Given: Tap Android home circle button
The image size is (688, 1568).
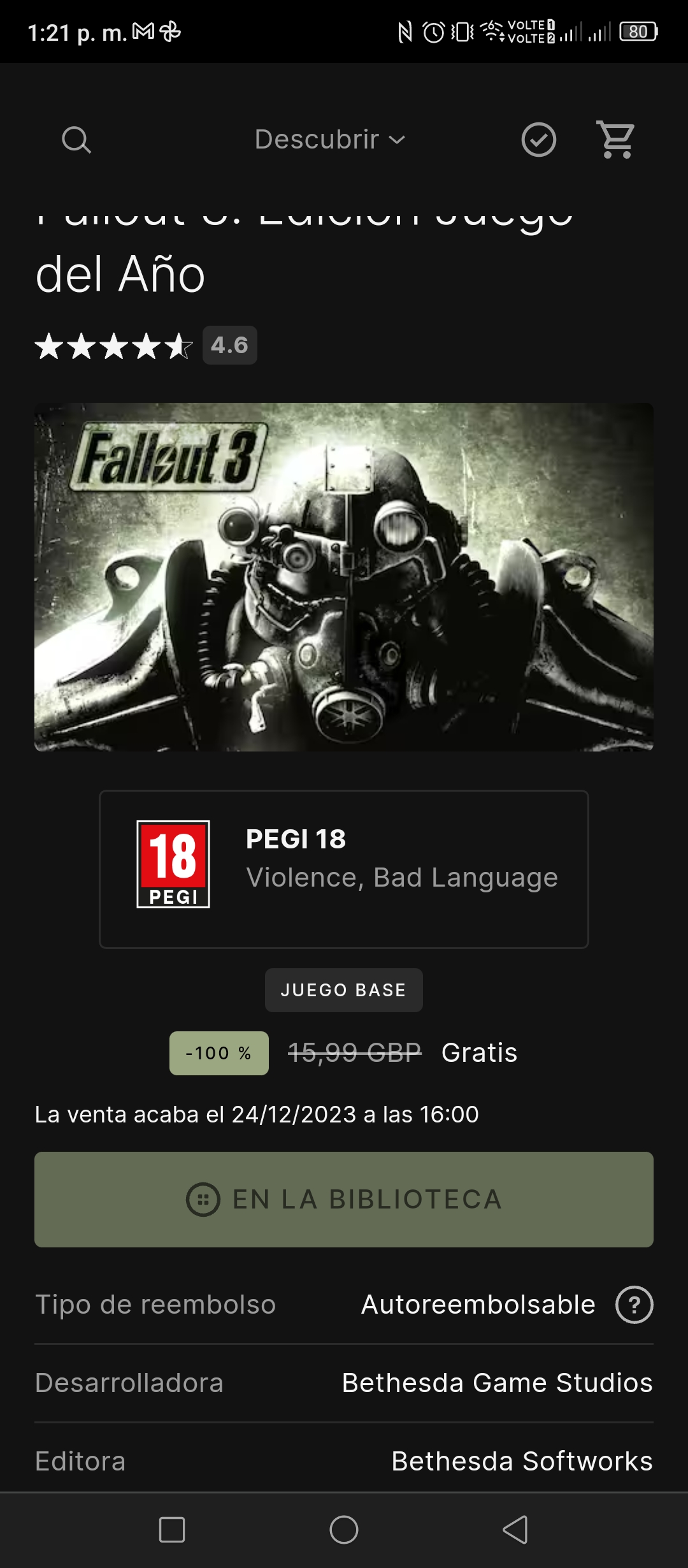Looking at the screenshot, I should (344, 1530).
